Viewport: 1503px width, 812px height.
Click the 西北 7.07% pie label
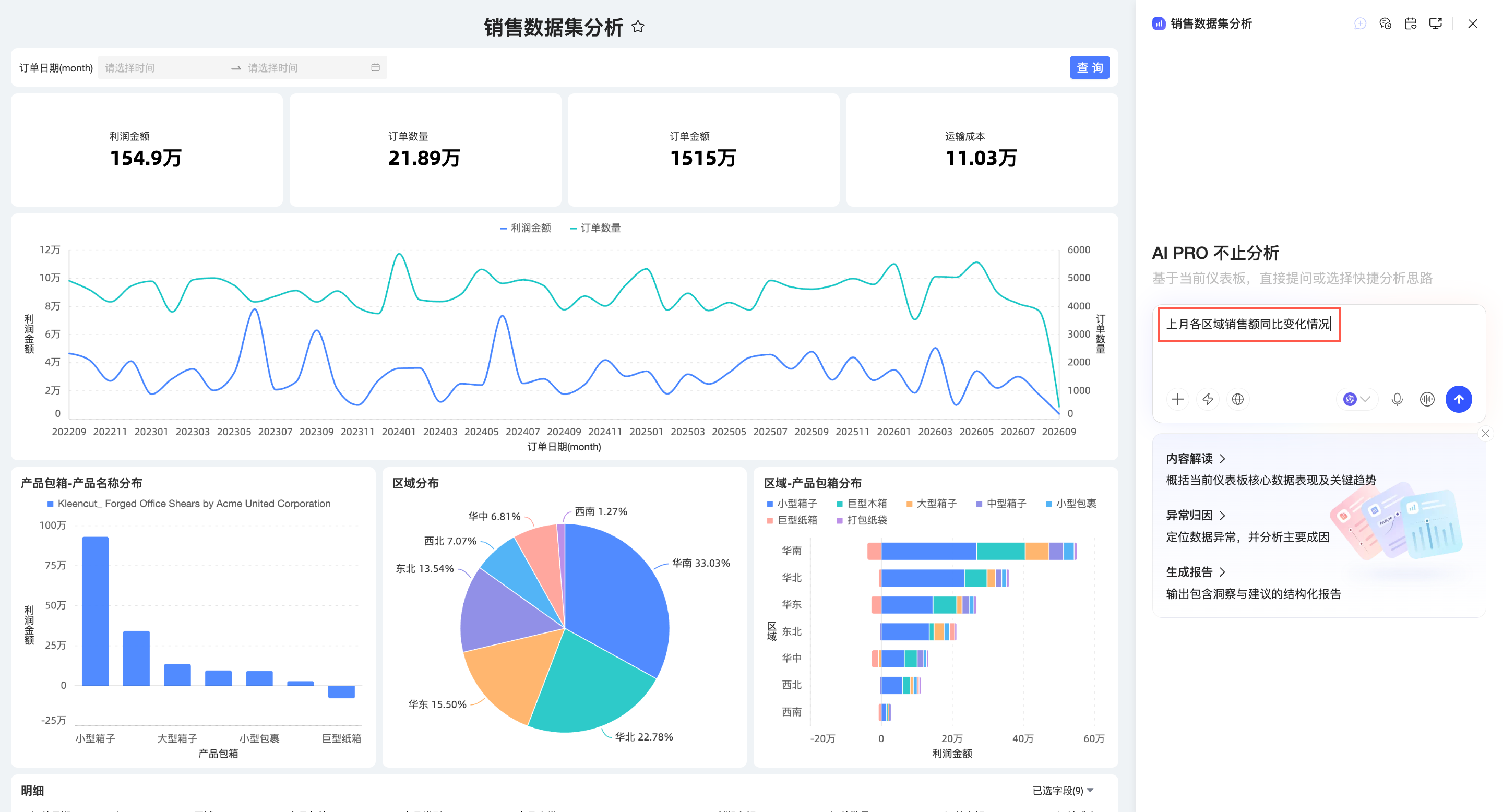tap(450, 541)
